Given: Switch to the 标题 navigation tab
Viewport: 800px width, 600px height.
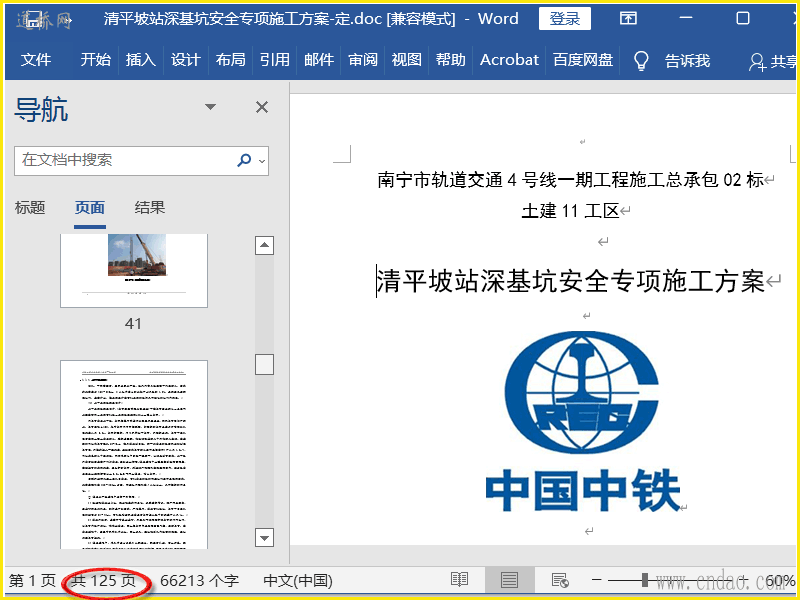Looking at the screenshot, I should (30, 208).
